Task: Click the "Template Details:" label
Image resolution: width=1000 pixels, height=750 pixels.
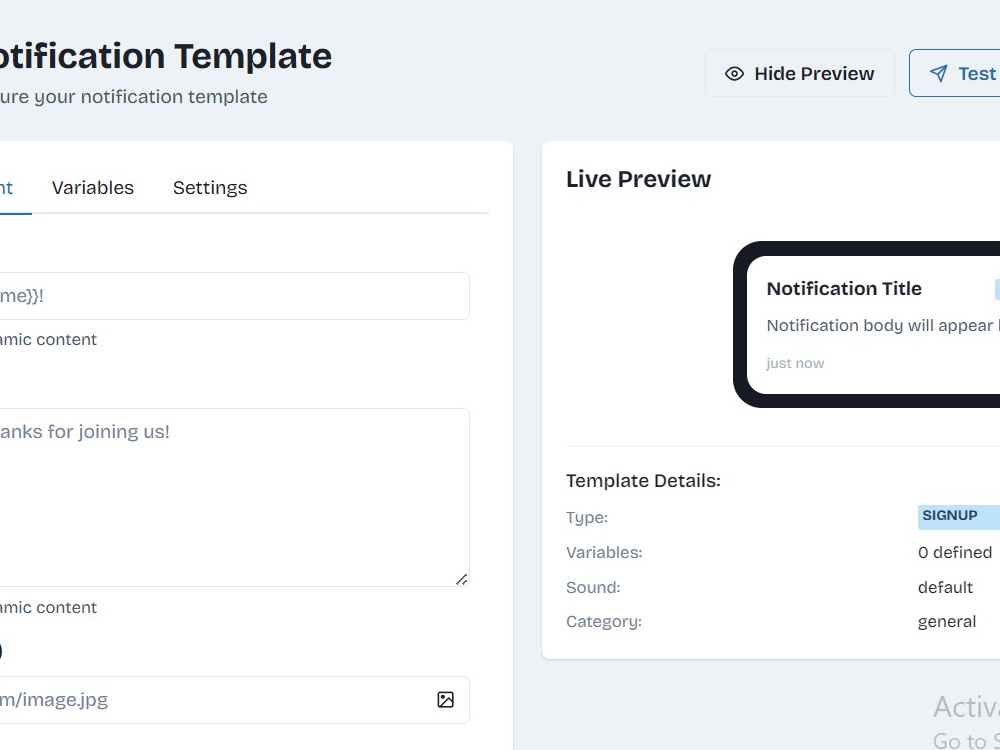Action: pyautogui.click(x=643, y=481)
